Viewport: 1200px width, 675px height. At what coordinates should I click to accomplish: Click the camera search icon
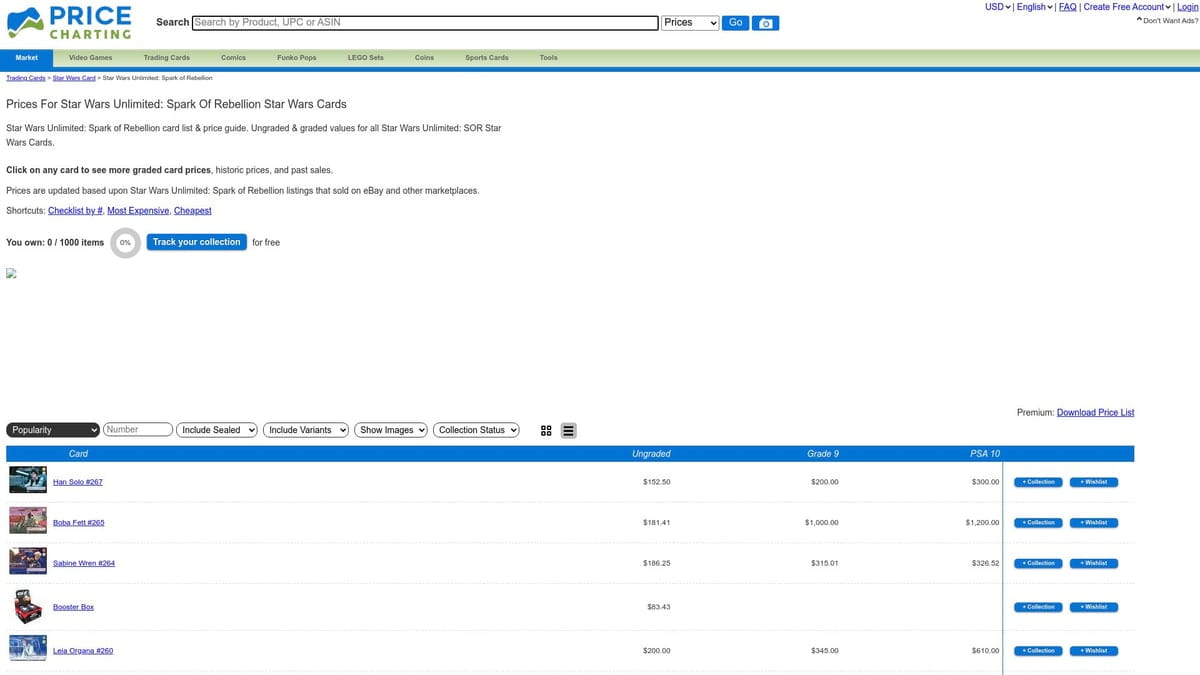766,23
